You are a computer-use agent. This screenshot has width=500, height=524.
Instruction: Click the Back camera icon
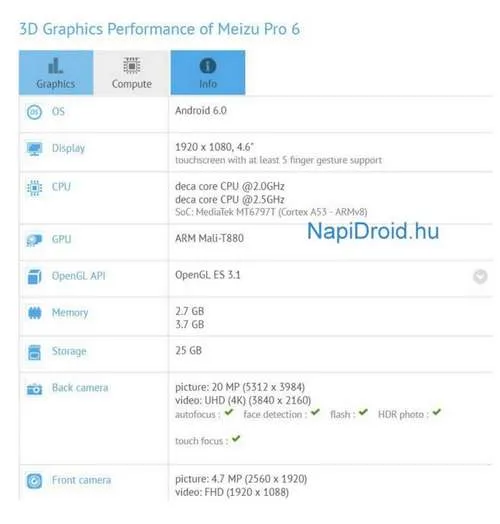tap(34, 389)
